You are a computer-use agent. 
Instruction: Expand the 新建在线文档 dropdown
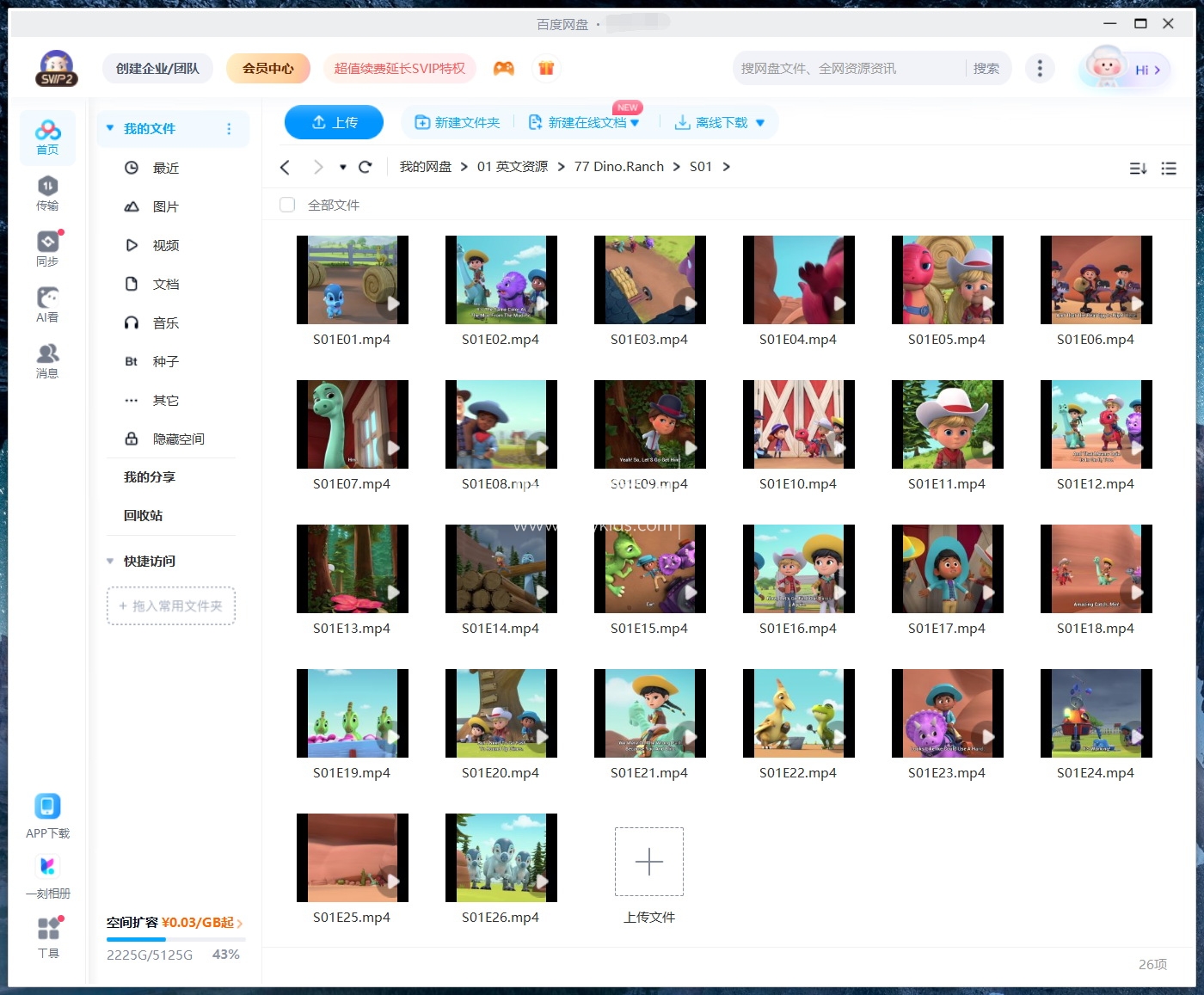coord(634,122)
